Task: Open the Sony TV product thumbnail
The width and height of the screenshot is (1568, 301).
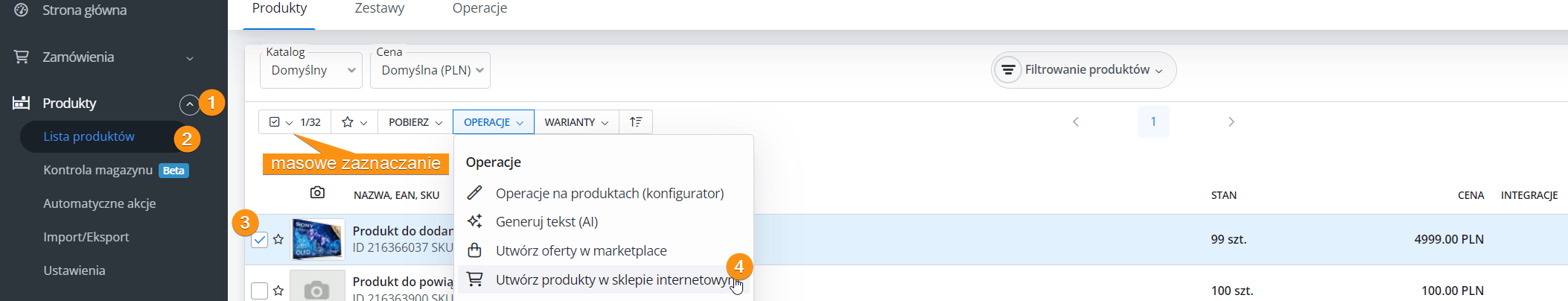Action: (317, 239)
